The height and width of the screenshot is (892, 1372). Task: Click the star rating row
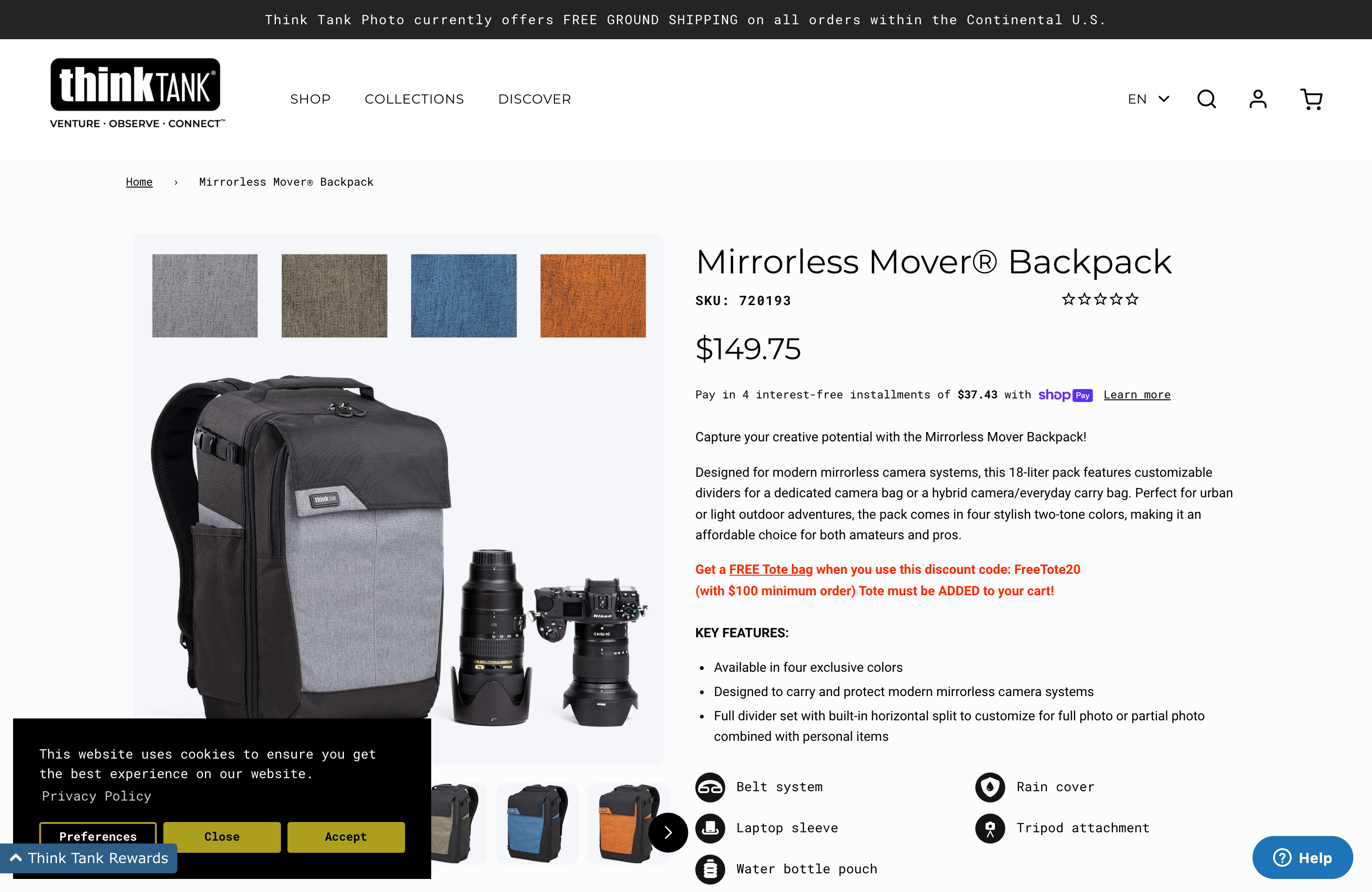[1100, 299]
